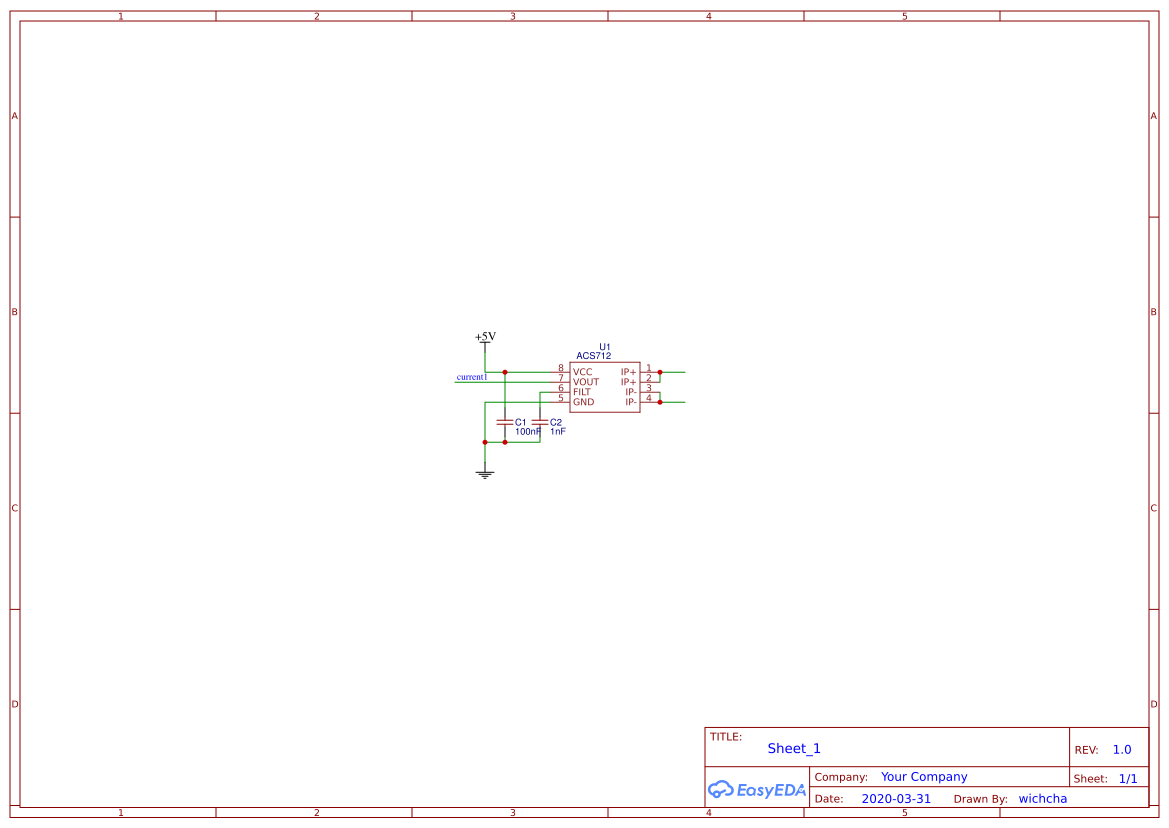Click the junction dot near pin 1
1169x828 pixels.
(x=660, y=372)
